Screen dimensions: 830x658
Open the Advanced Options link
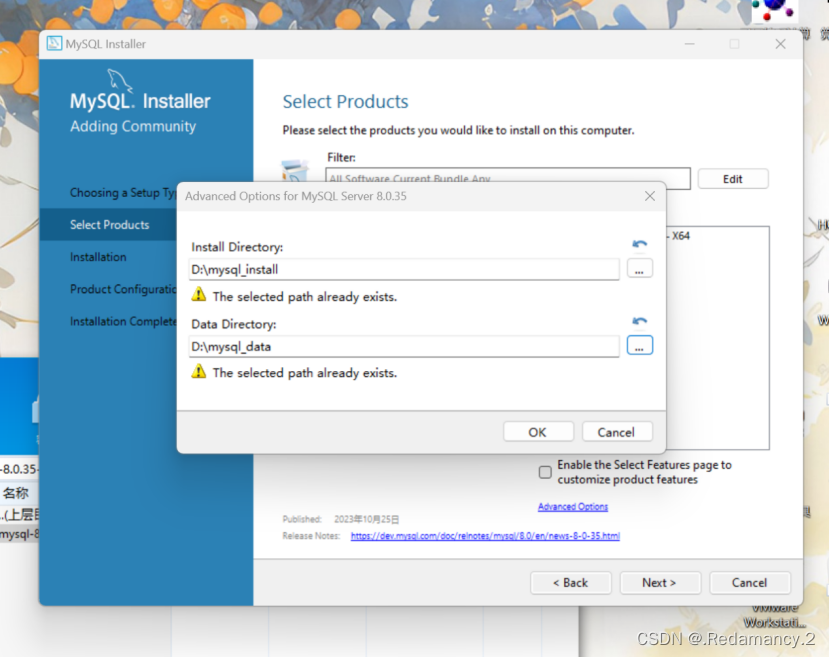point(573,507)
